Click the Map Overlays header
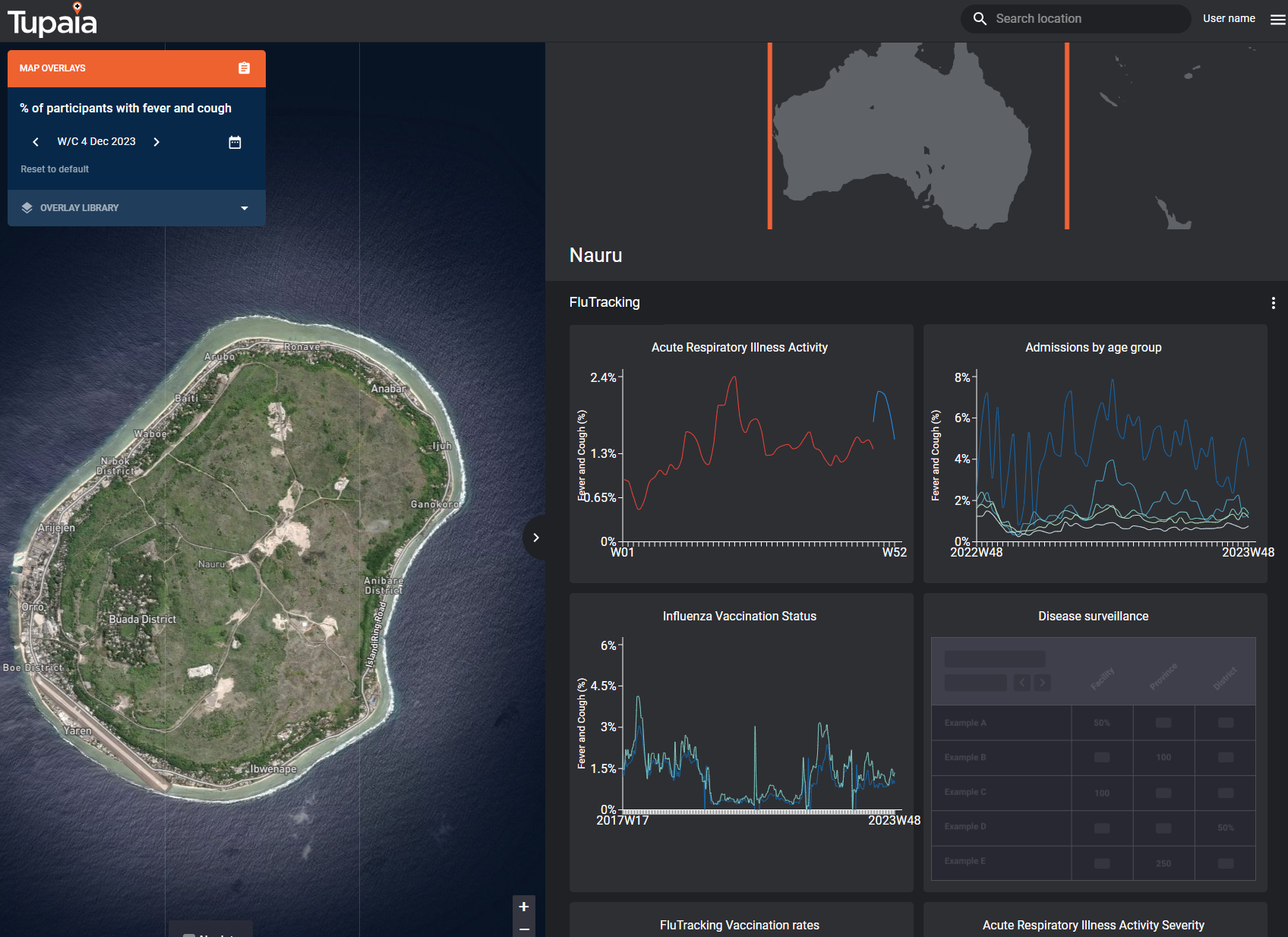The width and height of the screenshot is (1288, 937). (137, 68)
